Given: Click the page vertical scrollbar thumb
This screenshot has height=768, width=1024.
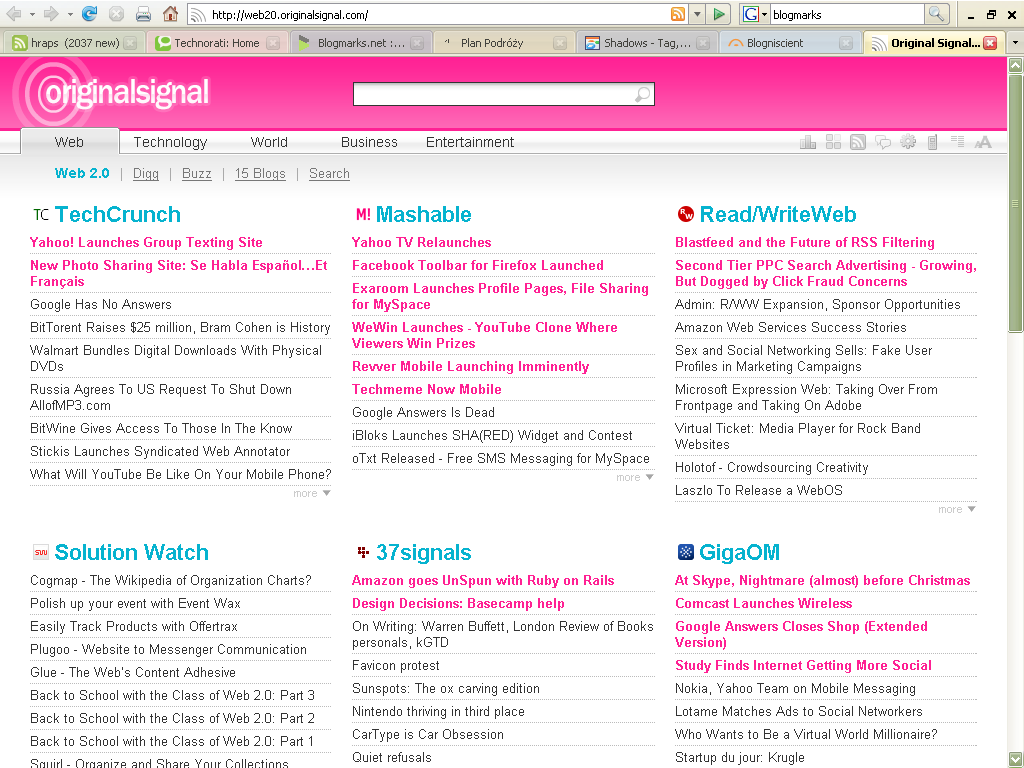Looking at the screenshot, I should click(x=1015, y=203).
